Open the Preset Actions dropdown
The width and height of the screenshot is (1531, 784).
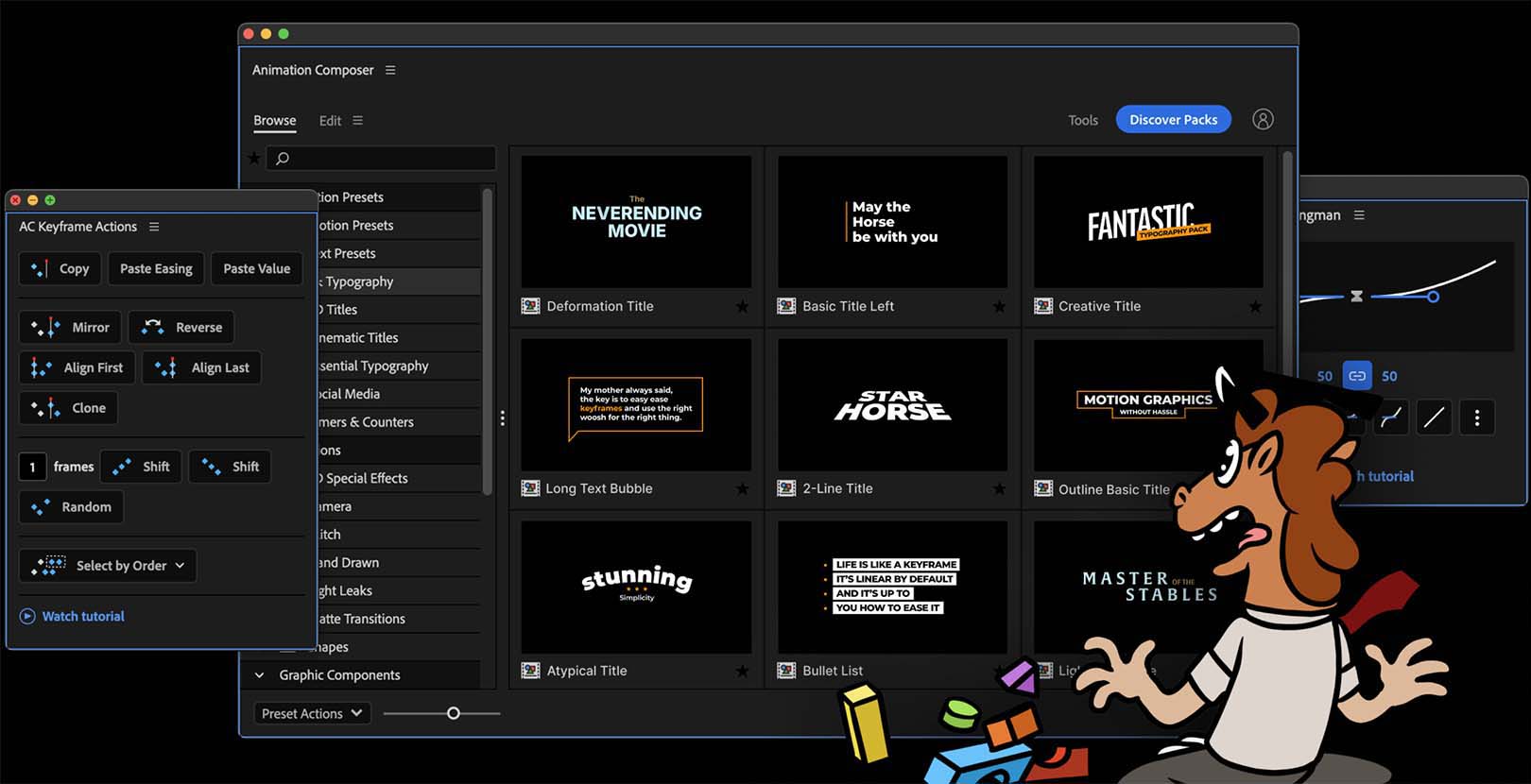312,713
